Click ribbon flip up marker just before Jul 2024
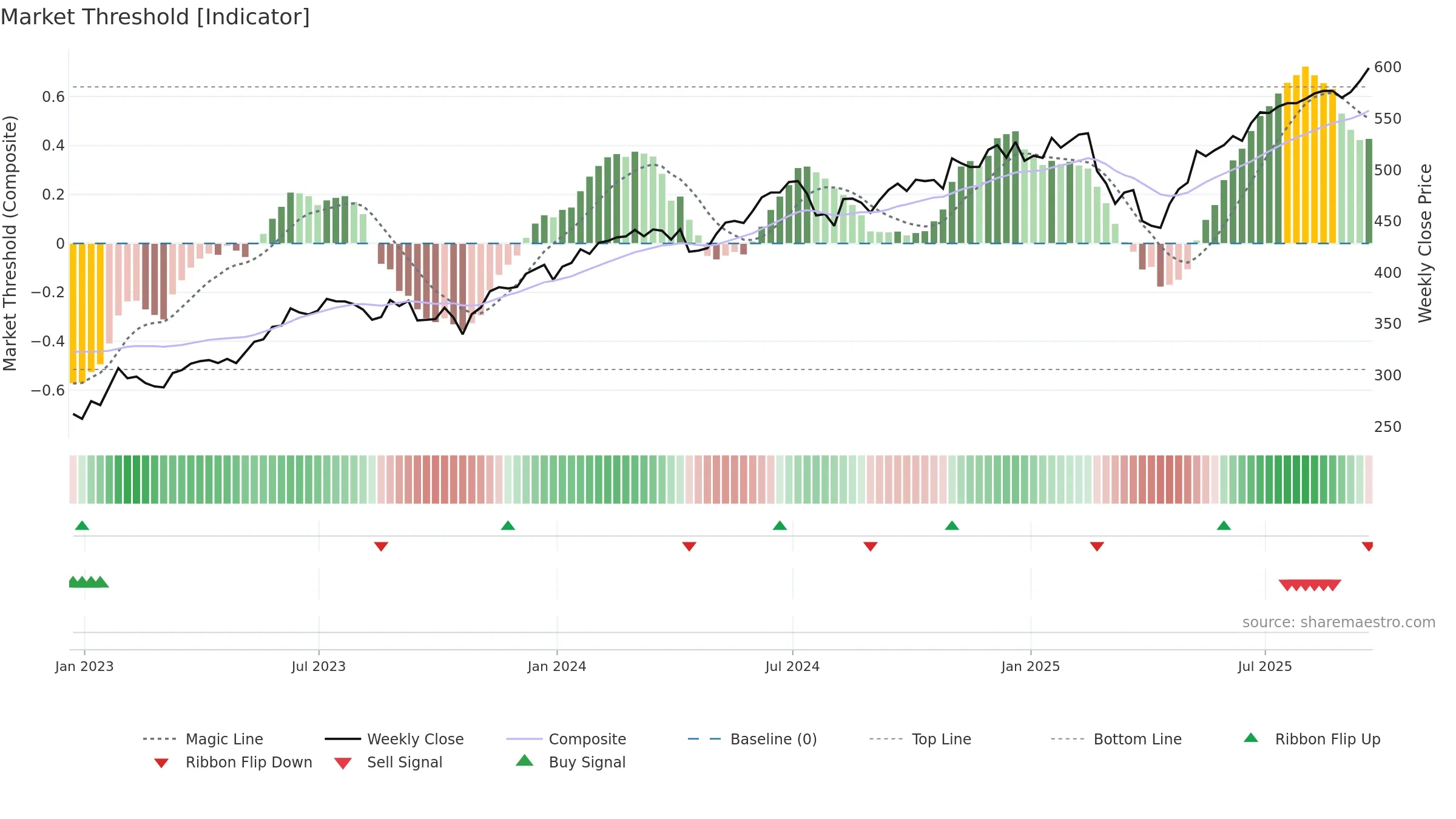This screenshot has width=1456, height=819. pos(780,525)
